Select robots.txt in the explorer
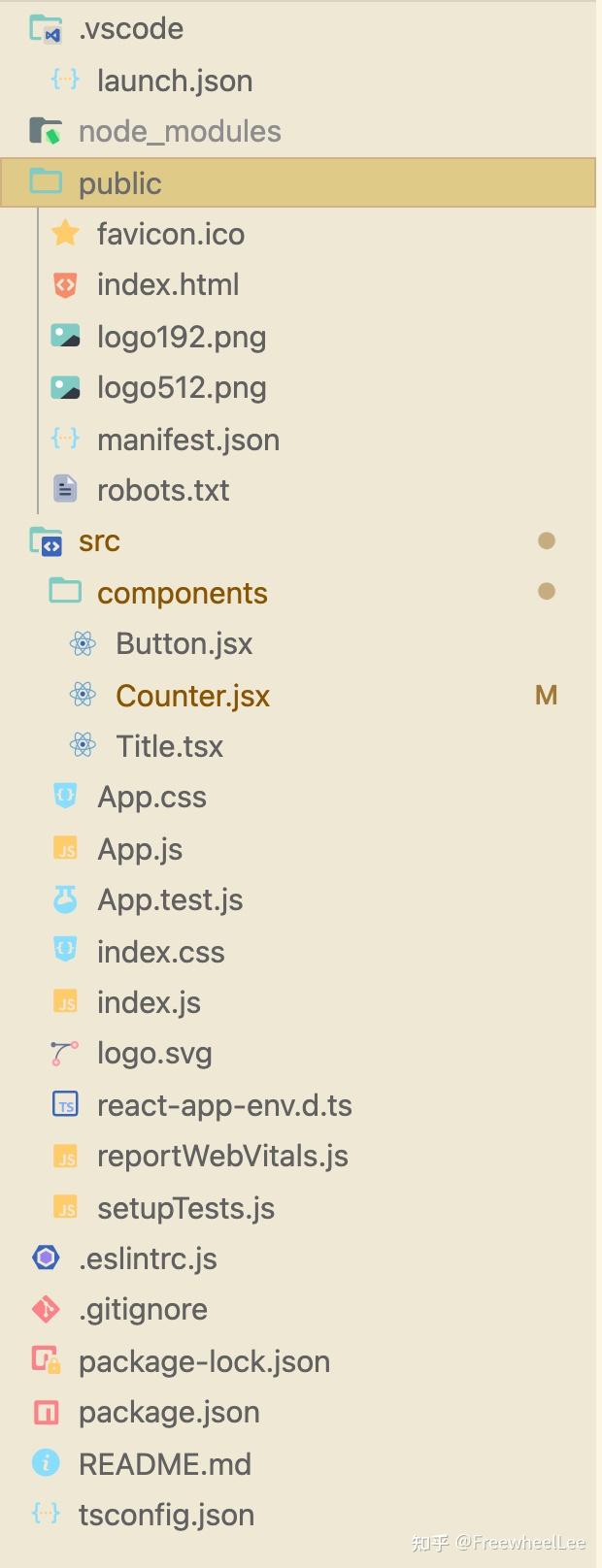 pyautogui.click(x=163, y=489)
